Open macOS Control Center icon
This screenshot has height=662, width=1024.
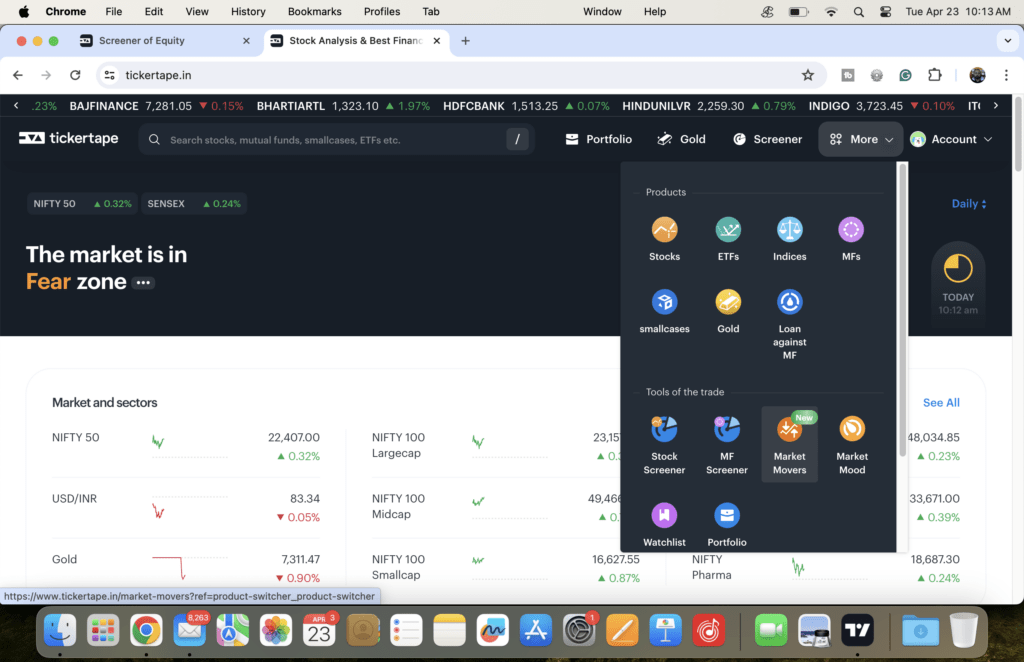point(886,12)
